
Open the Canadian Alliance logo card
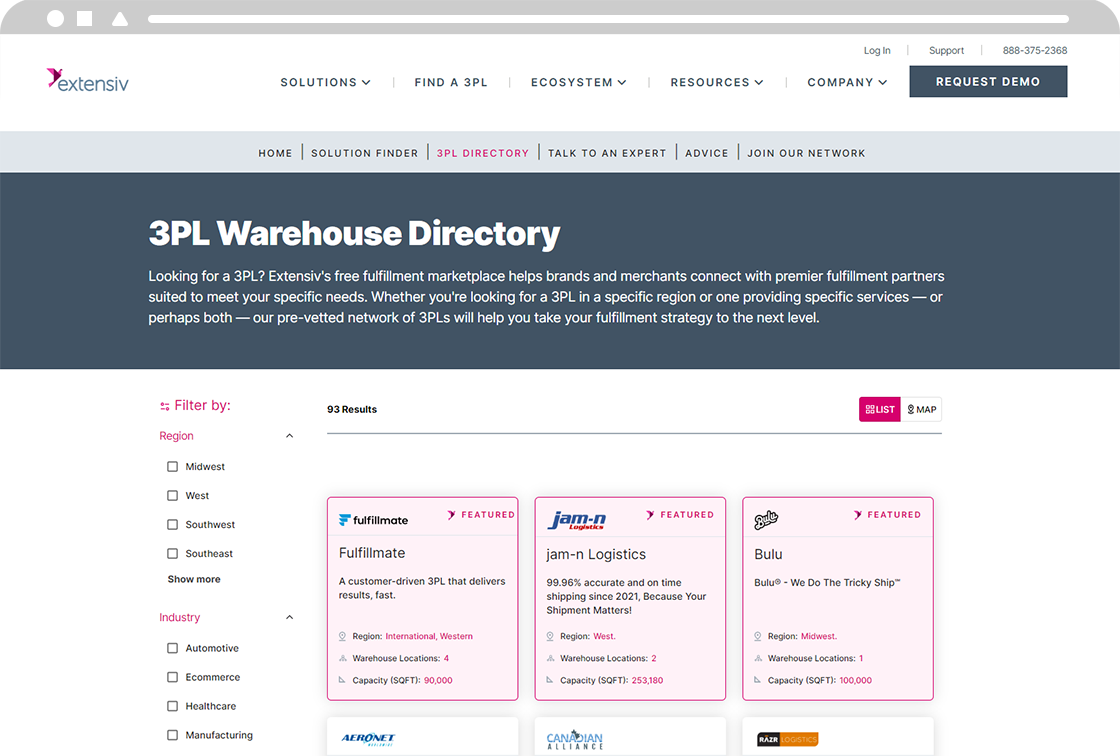click(575, 740)
